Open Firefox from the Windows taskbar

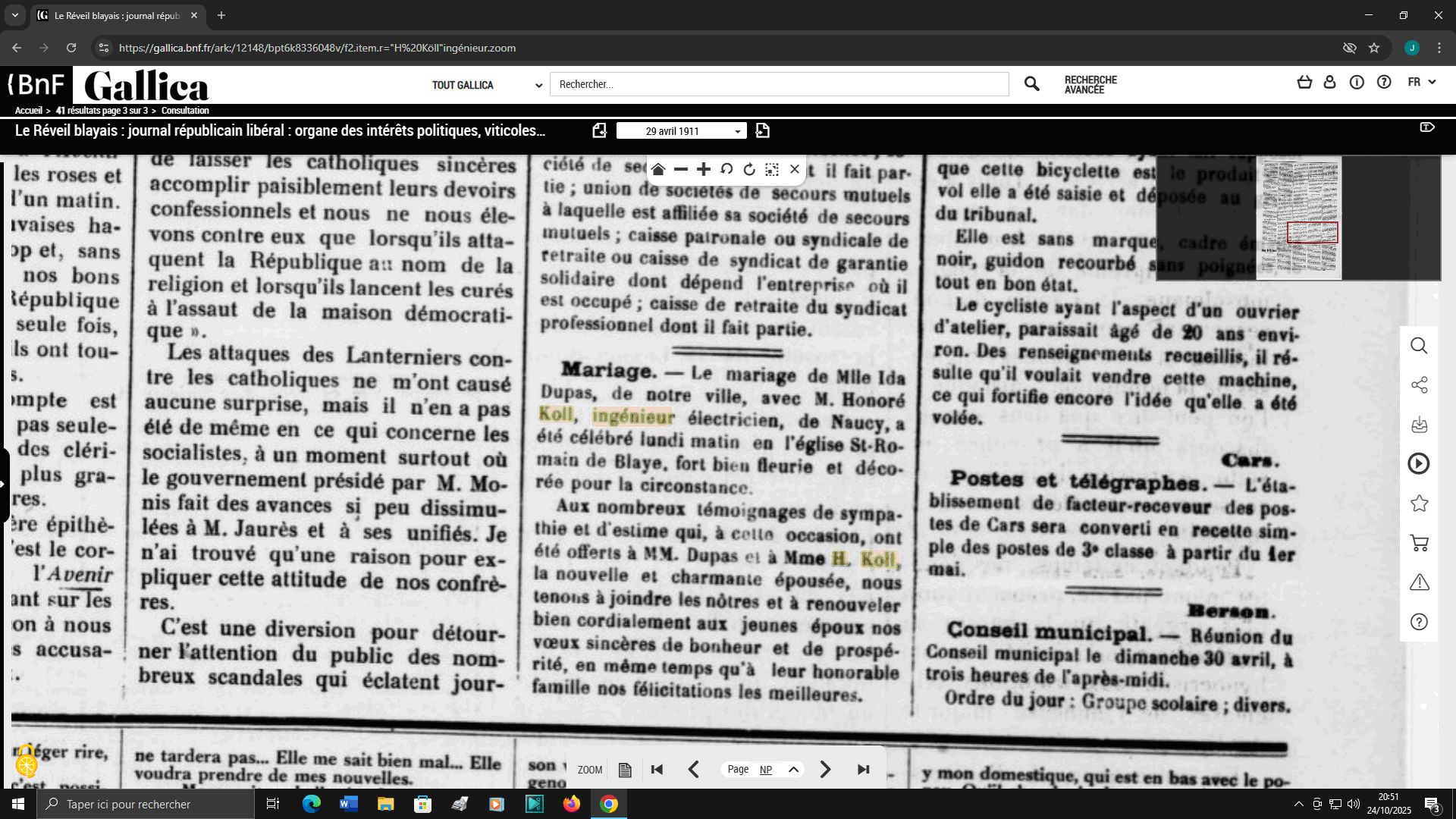(571, 804)
